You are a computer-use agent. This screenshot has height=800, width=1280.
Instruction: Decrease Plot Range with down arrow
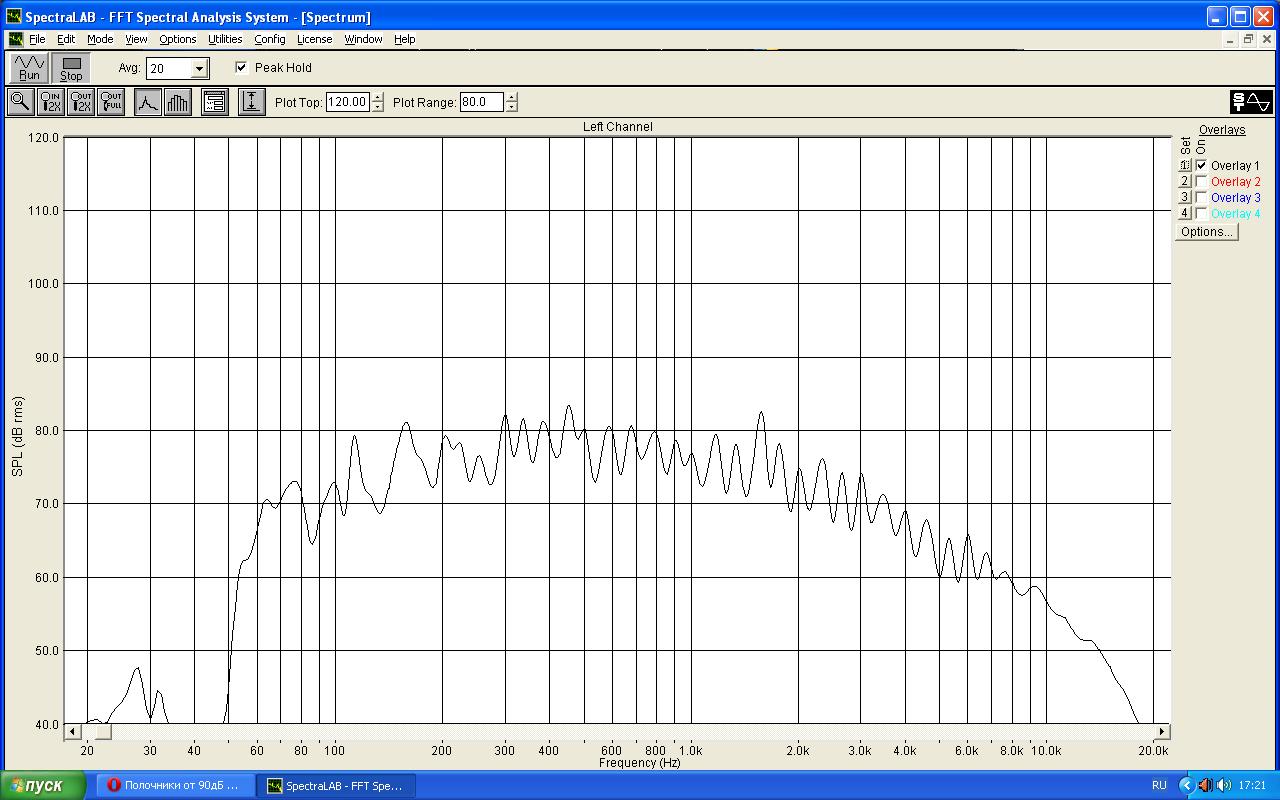click(512, 107)
